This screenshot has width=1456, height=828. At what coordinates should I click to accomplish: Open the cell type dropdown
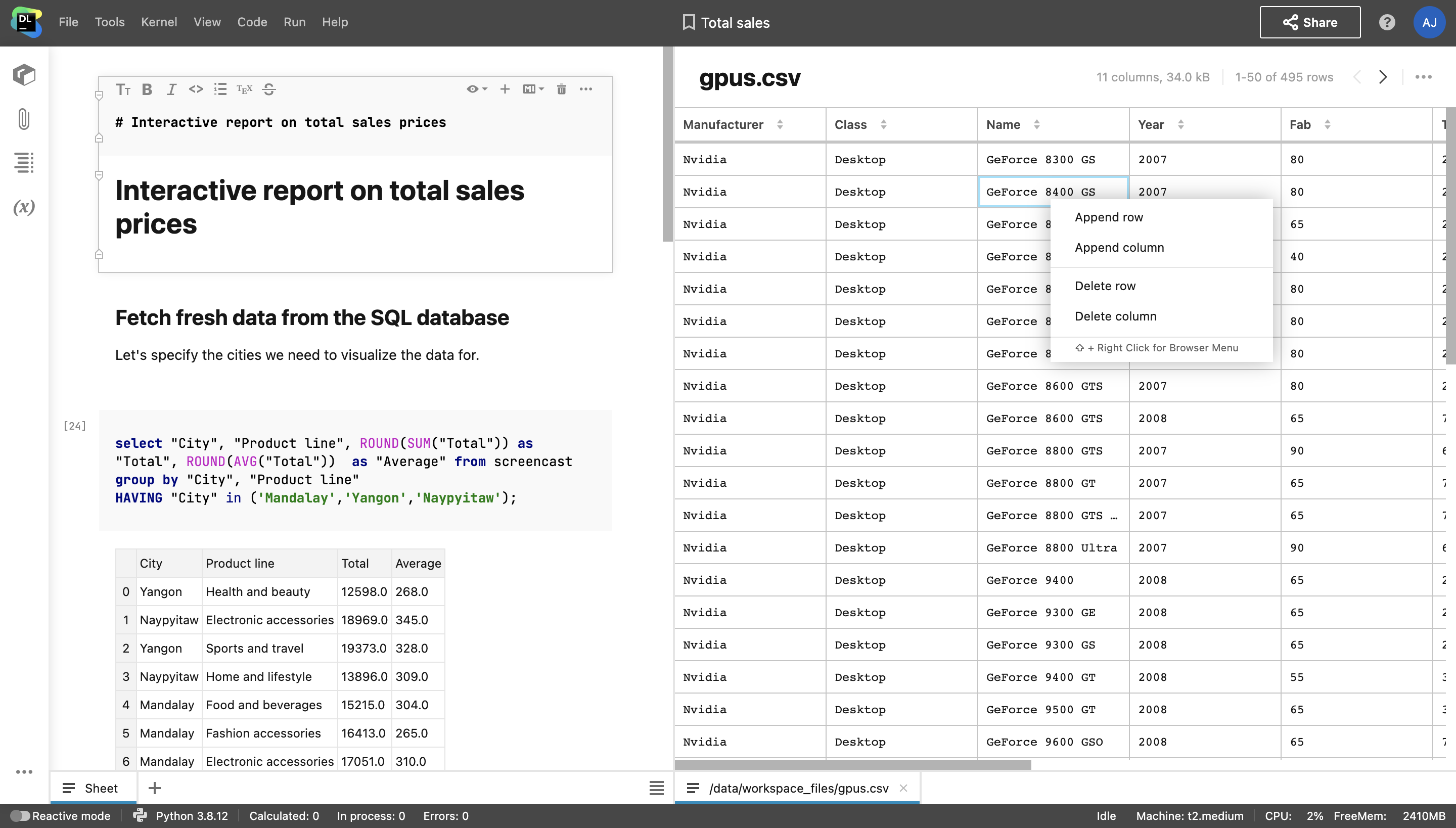point(533,89)
